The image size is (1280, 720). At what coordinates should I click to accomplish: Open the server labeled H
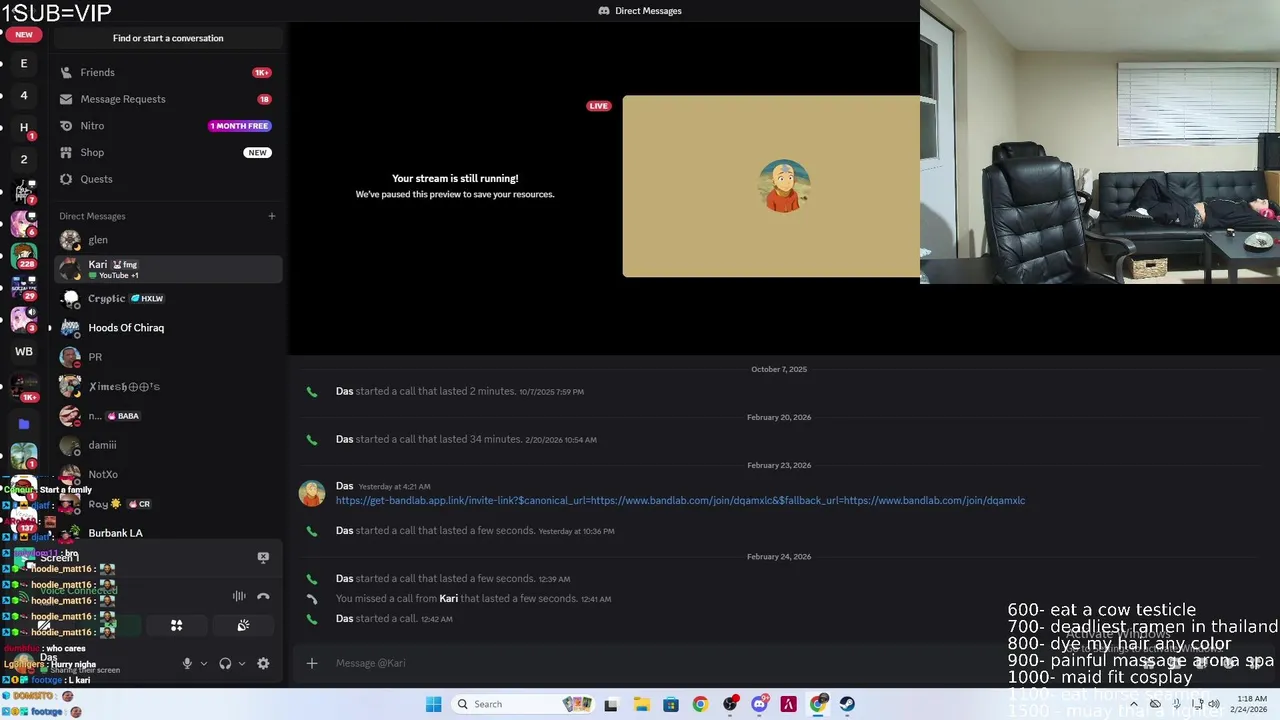point(24,127)
